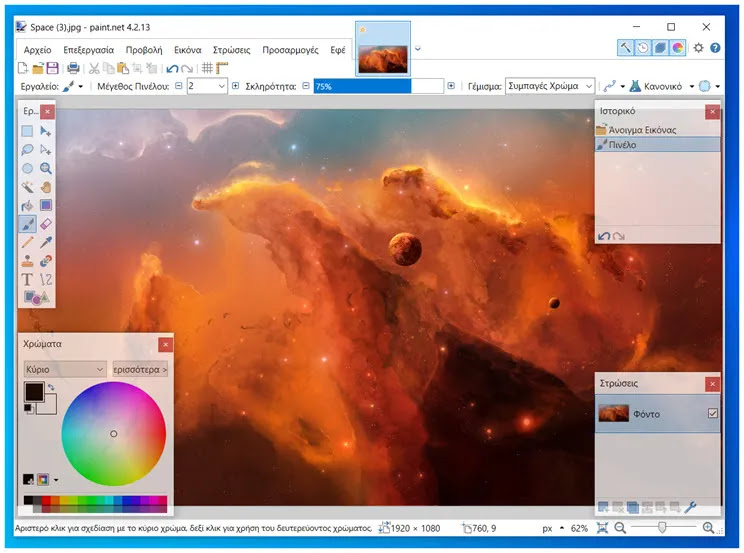Increase brush size with plus button
744x553 pixels.
coord(235,86)
